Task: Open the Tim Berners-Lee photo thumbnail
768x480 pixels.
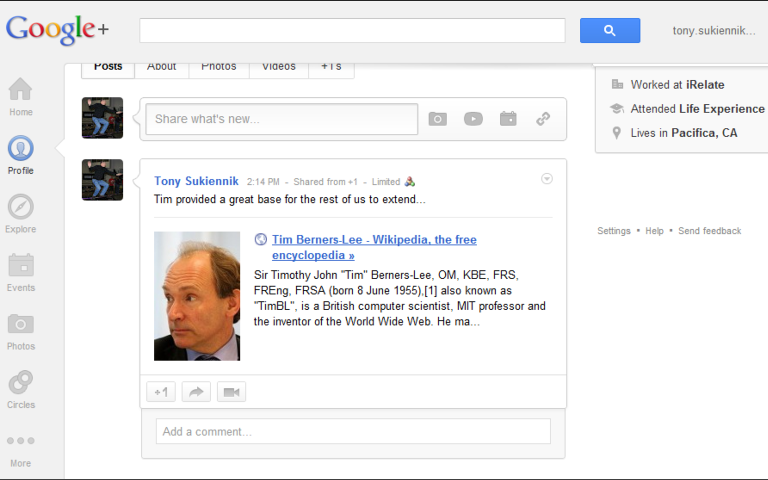Action: pyautogui.click(x=197, y=296)
